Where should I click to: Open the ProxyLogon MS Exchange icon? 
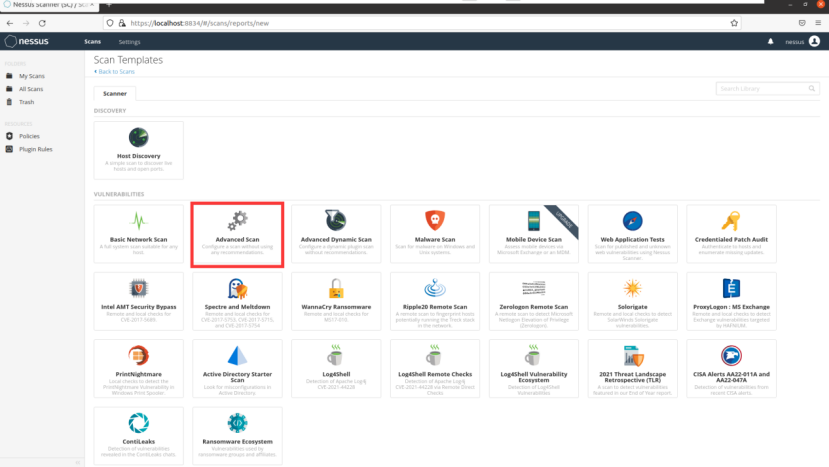(731, 288)
